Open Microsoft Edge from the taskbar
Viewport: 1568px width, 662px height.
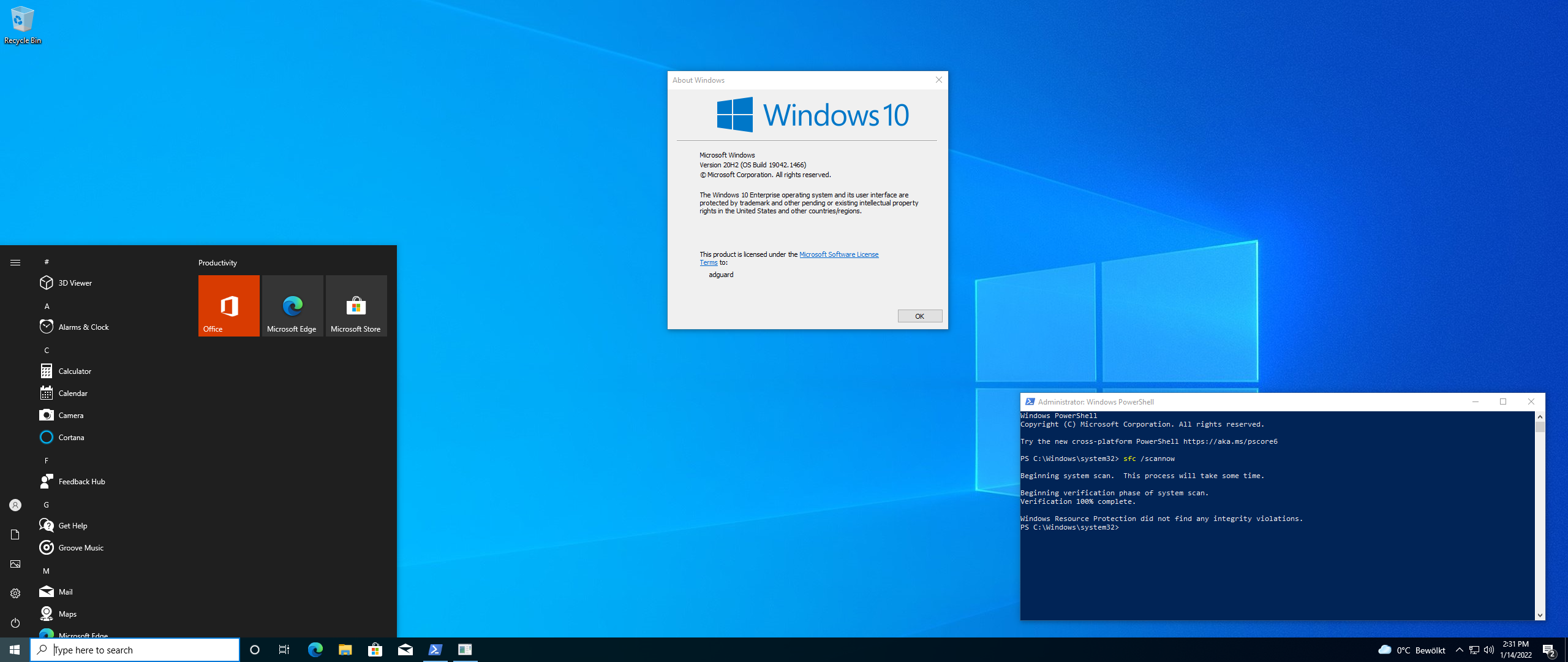pyautogui.click(x=315, y=650)
